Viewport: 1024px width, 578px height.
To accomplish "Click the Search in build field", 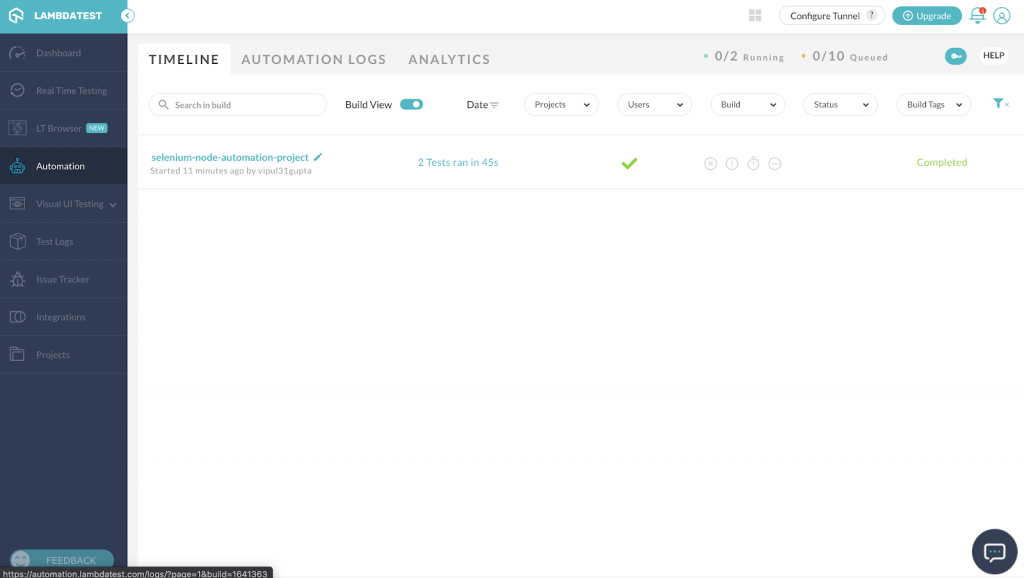I will (238, 104).
